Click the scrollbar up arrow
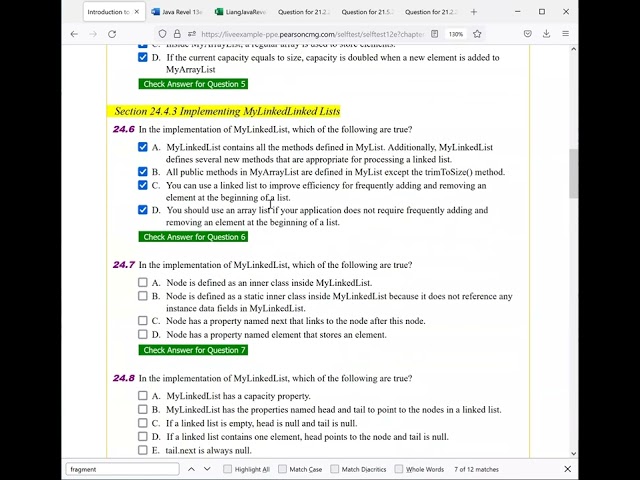 point(573,49)
